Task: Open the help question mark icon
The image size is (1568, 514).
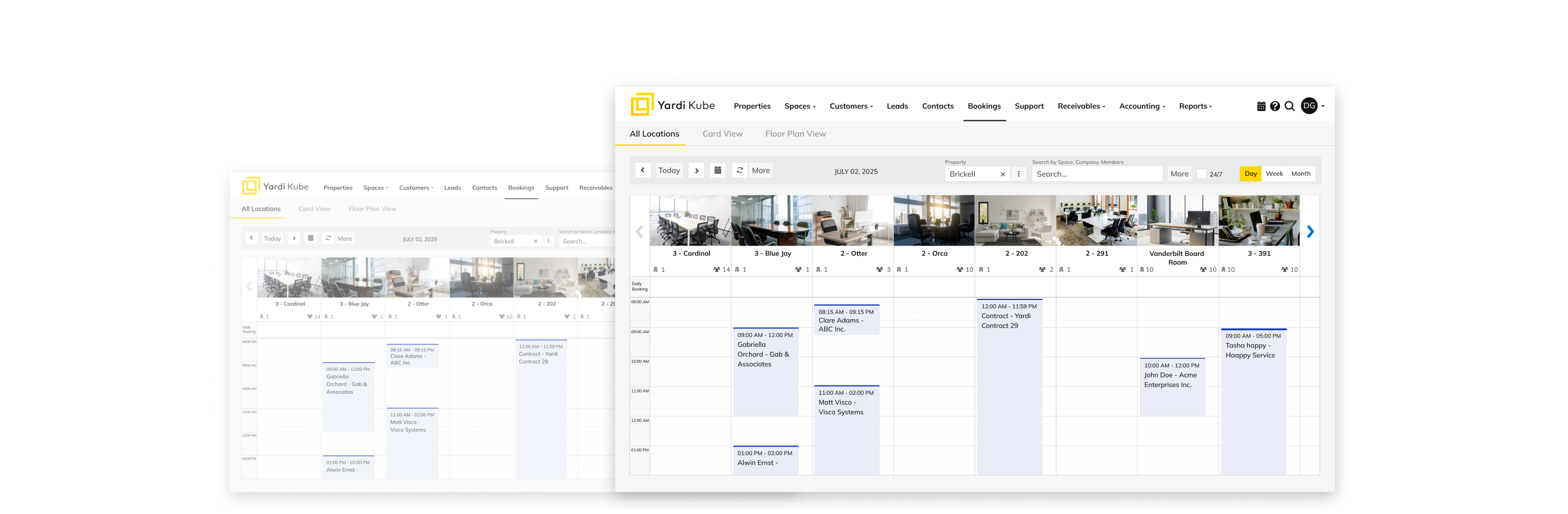Action: click(1275, 107)
